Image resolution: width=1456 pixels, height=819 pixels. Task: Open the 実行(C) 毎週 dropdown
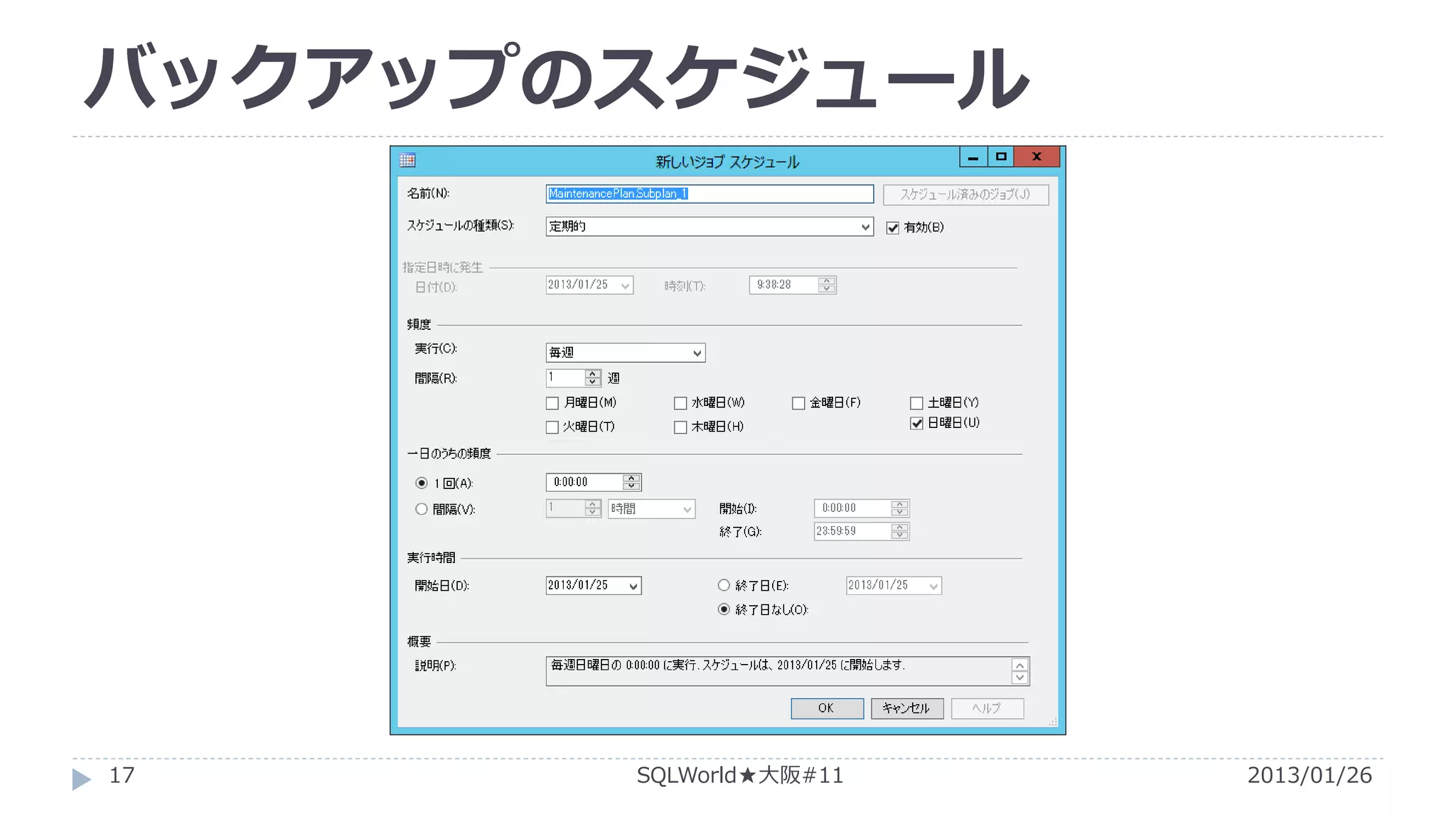[x=626, y=353]
